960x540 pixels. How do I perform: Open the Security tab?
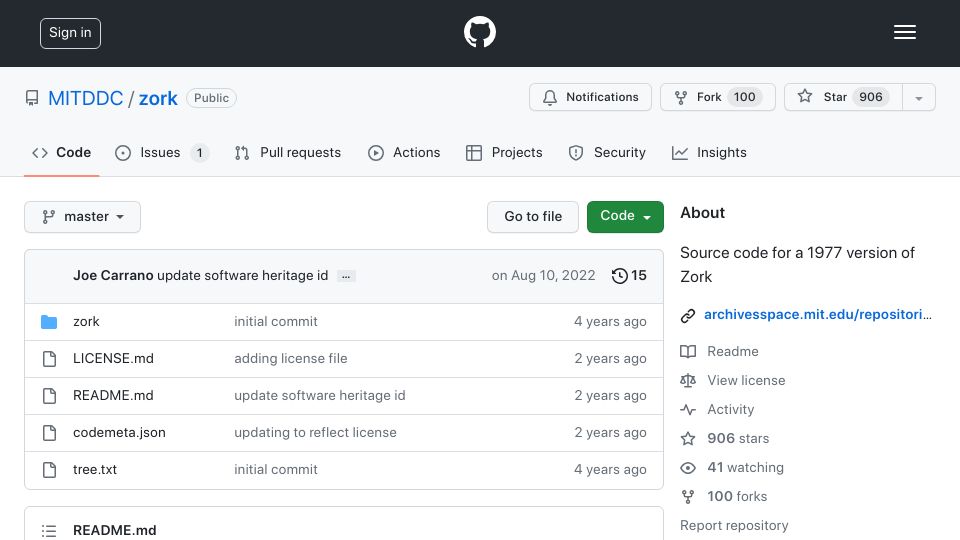[607, 152]
